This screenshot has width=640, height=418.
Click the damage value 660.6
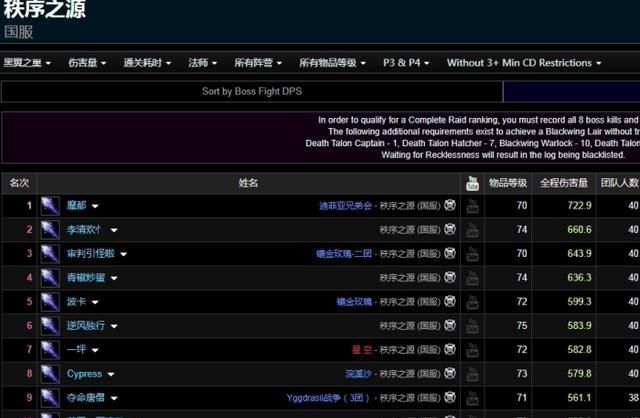tap(579, 230)
